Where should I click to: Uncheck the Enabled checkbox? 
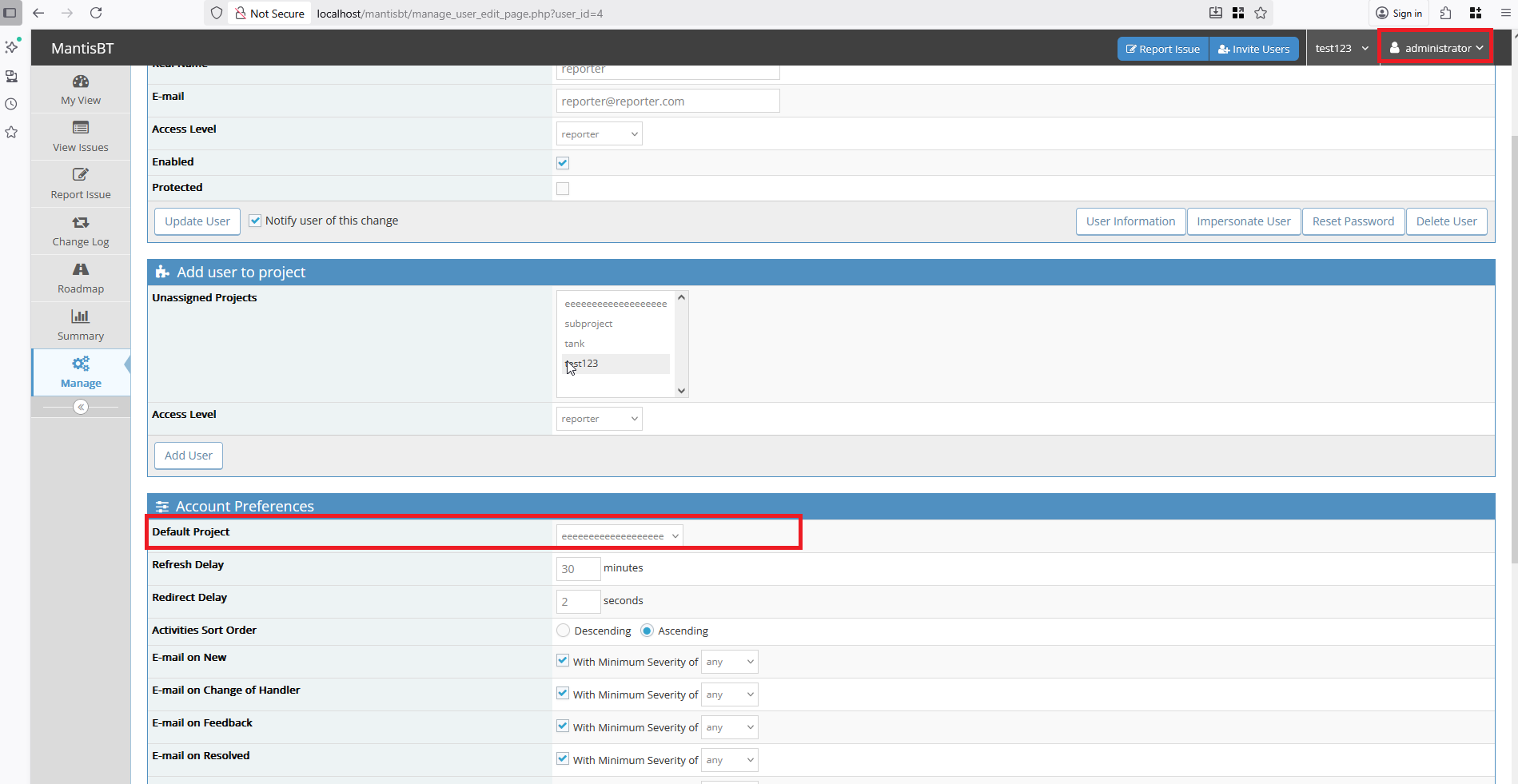(x=563, y=163)
